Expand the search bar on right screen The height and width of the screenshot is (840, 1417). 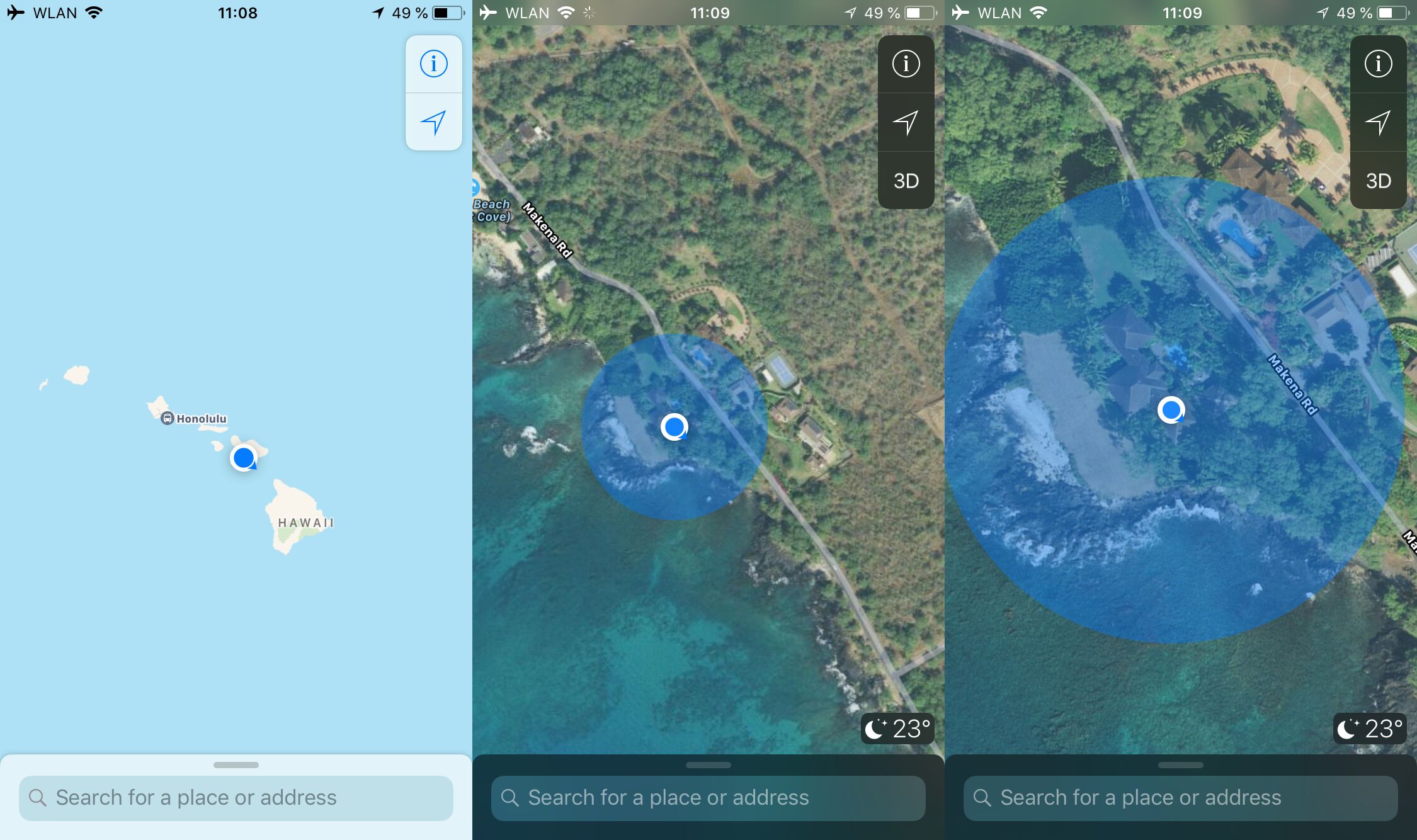[x=1178, y=797]
